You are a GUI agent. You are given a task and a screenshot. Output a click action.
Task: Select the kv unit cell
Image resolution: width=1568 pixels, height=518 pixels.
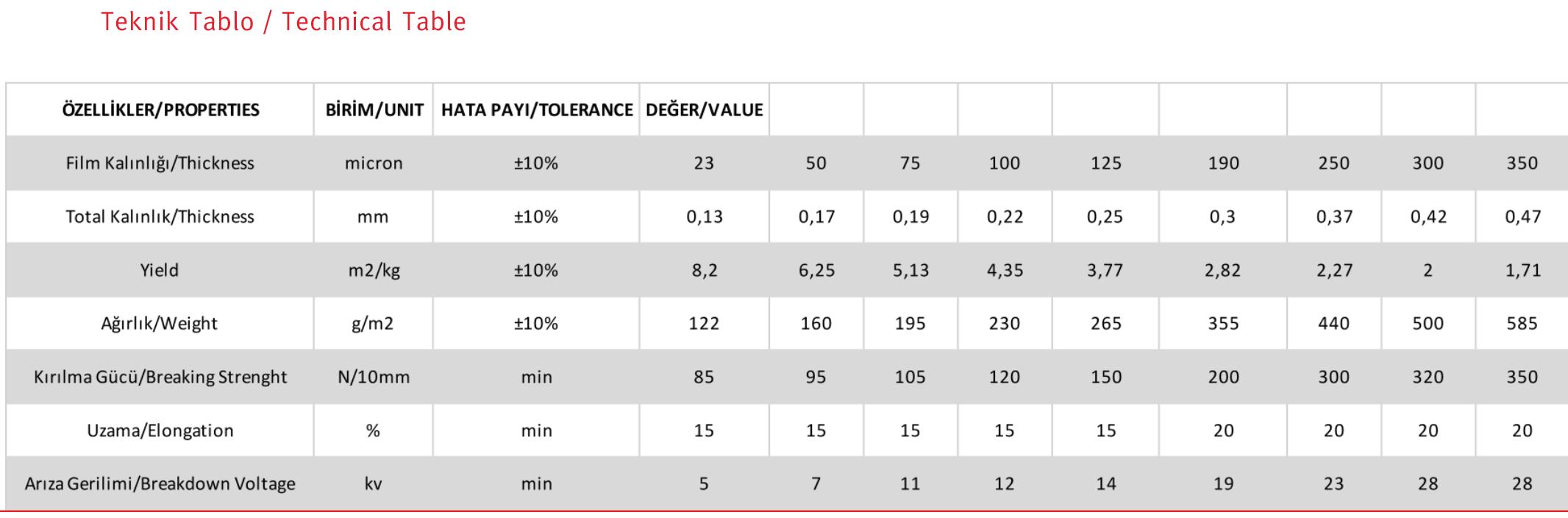pyautogui.click(x=374, y=483)
